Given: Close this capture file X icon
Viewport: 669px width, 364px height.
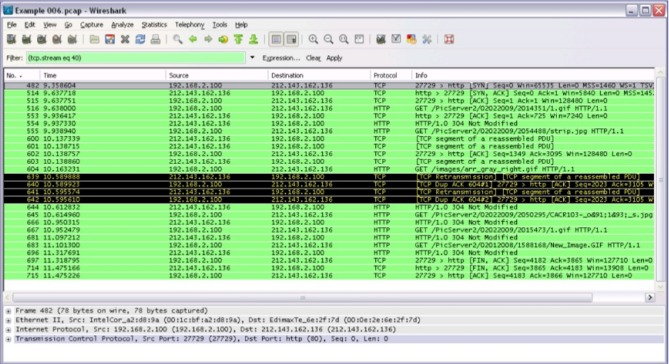Looking at the screenshot, I should [125, 39].
